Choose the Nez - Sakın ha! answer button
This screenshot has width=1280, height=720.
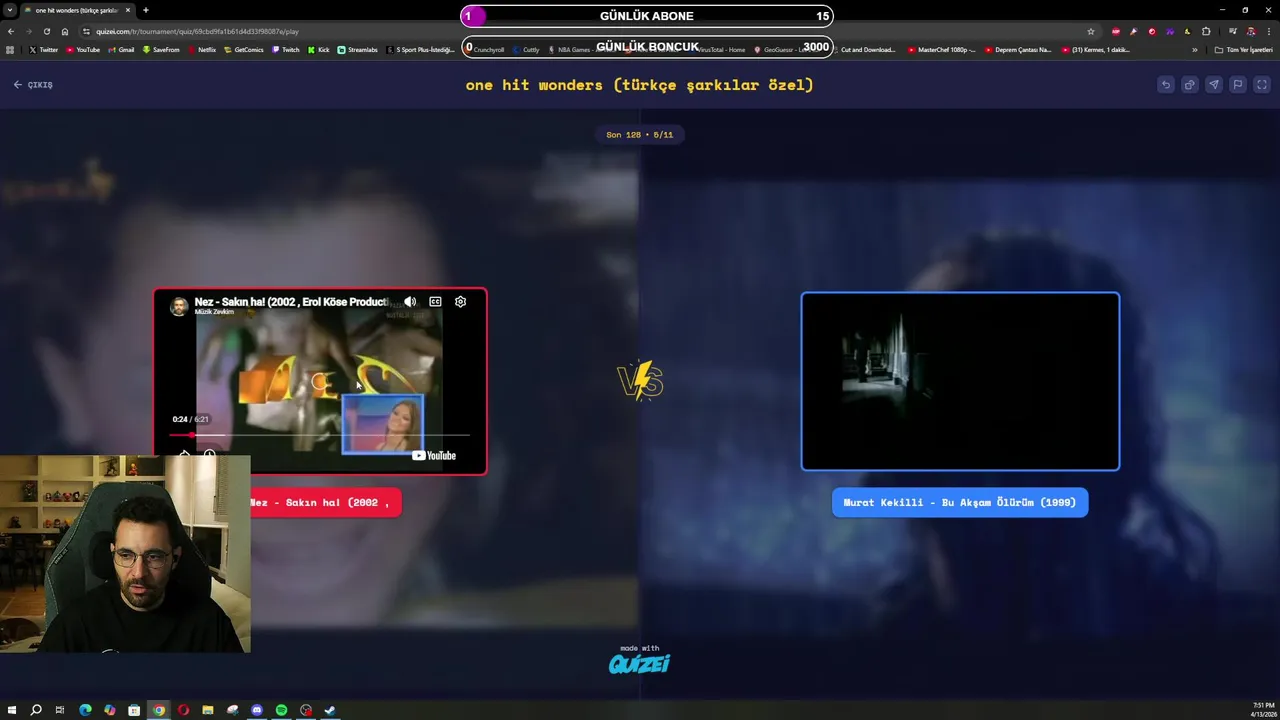point(325,503)
